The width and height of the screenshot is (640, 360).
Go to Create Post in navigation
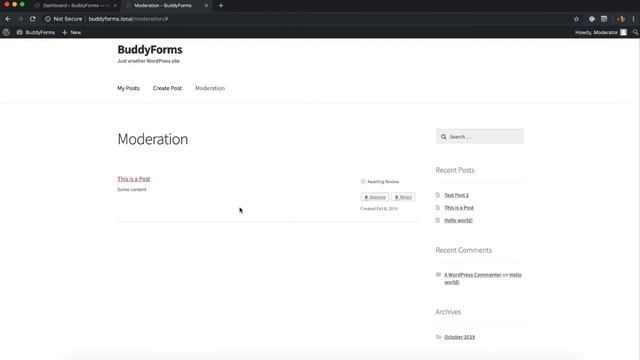point(167,88)
